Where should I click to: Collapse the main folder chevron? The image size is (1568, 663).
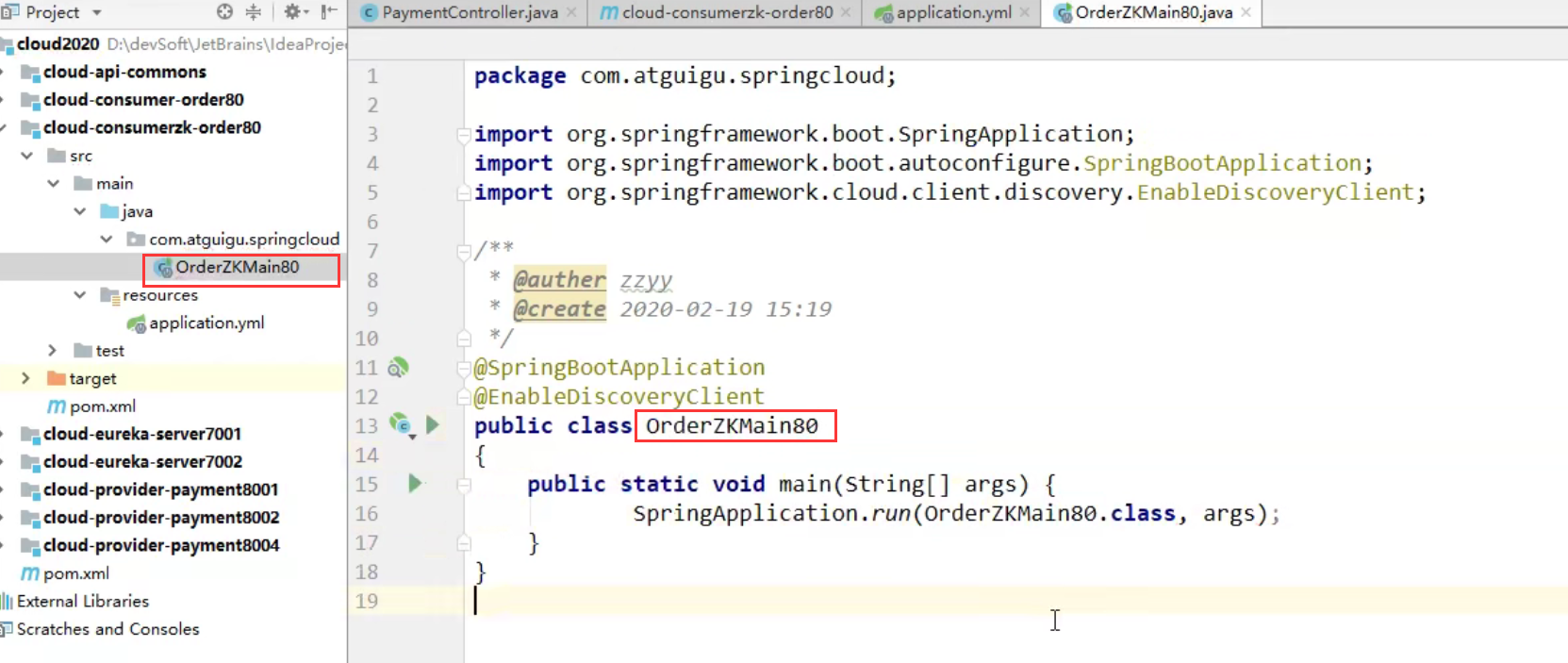point(54,183)
